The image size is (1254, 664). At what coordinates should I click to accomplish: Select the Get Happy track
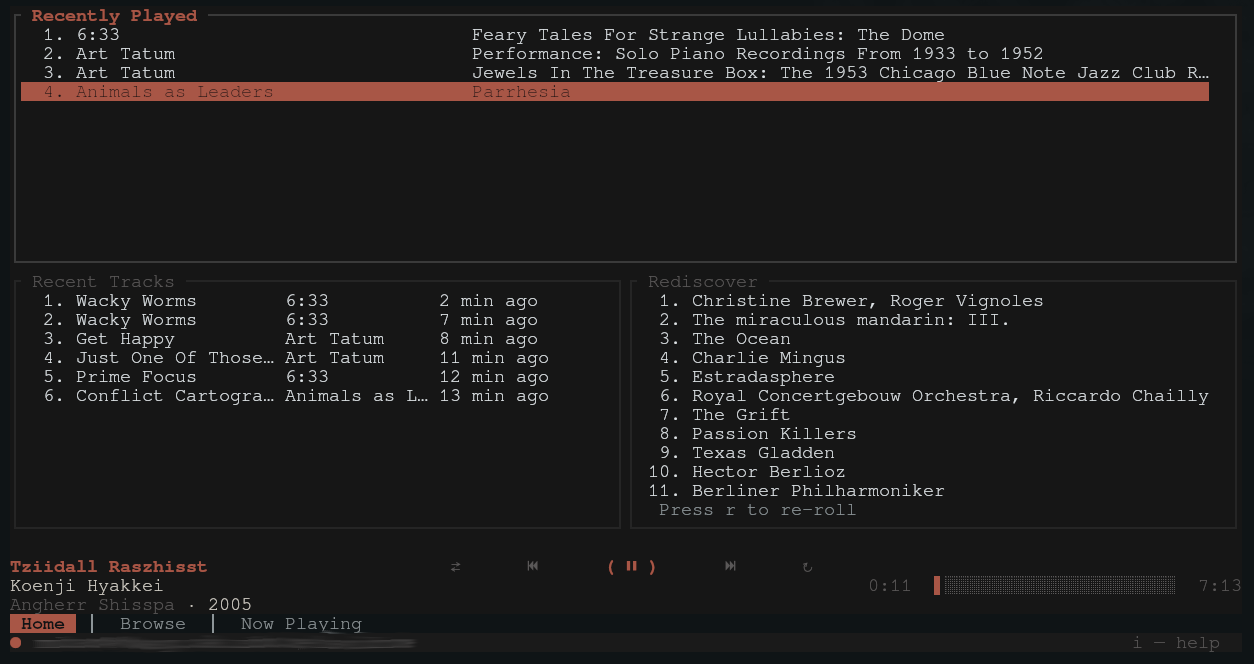click(x=317, y=339)
